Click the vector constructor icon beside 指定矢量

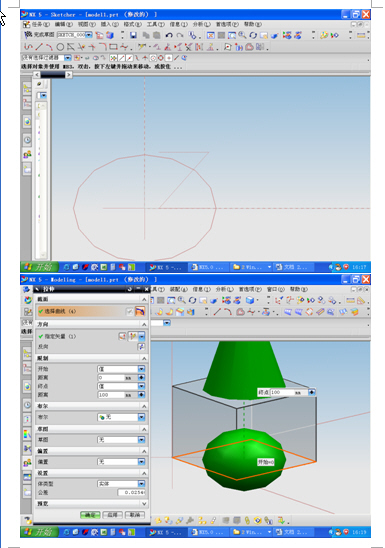click(x=122, y=337)
